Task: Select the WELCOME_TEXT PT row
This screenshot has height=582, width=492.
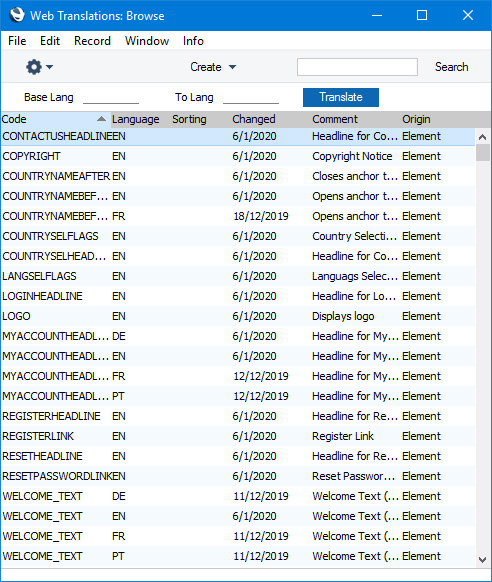Action: (x=237, y=556)
